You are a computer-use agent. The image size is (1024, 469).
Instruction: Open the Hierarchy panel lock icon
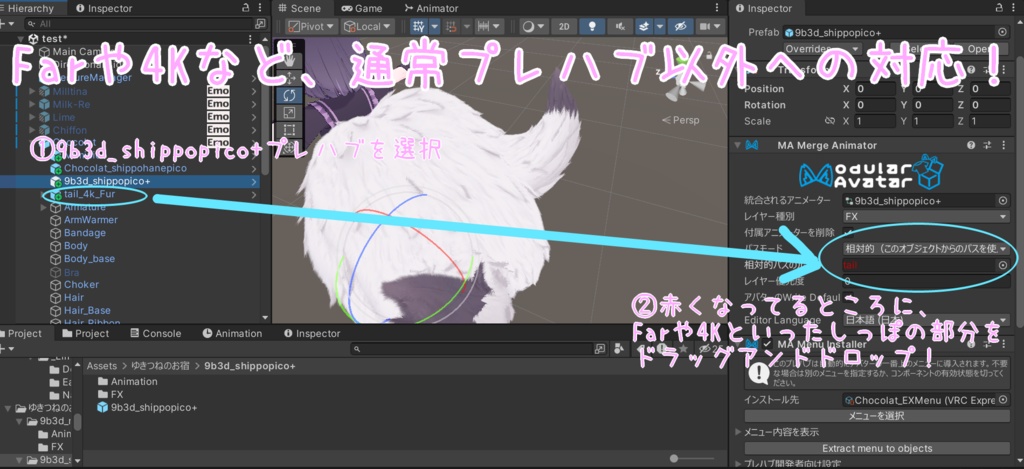(x=245, y=8)
